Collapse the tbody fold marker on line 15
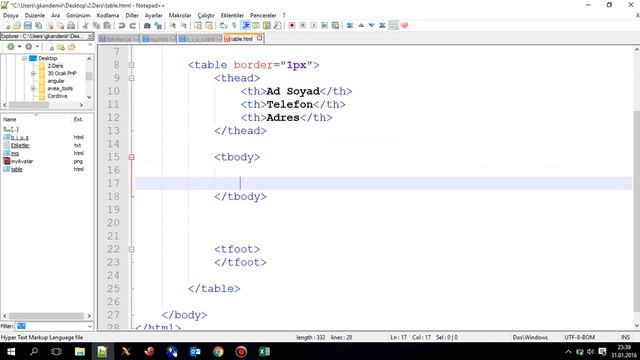 point(131,157)
